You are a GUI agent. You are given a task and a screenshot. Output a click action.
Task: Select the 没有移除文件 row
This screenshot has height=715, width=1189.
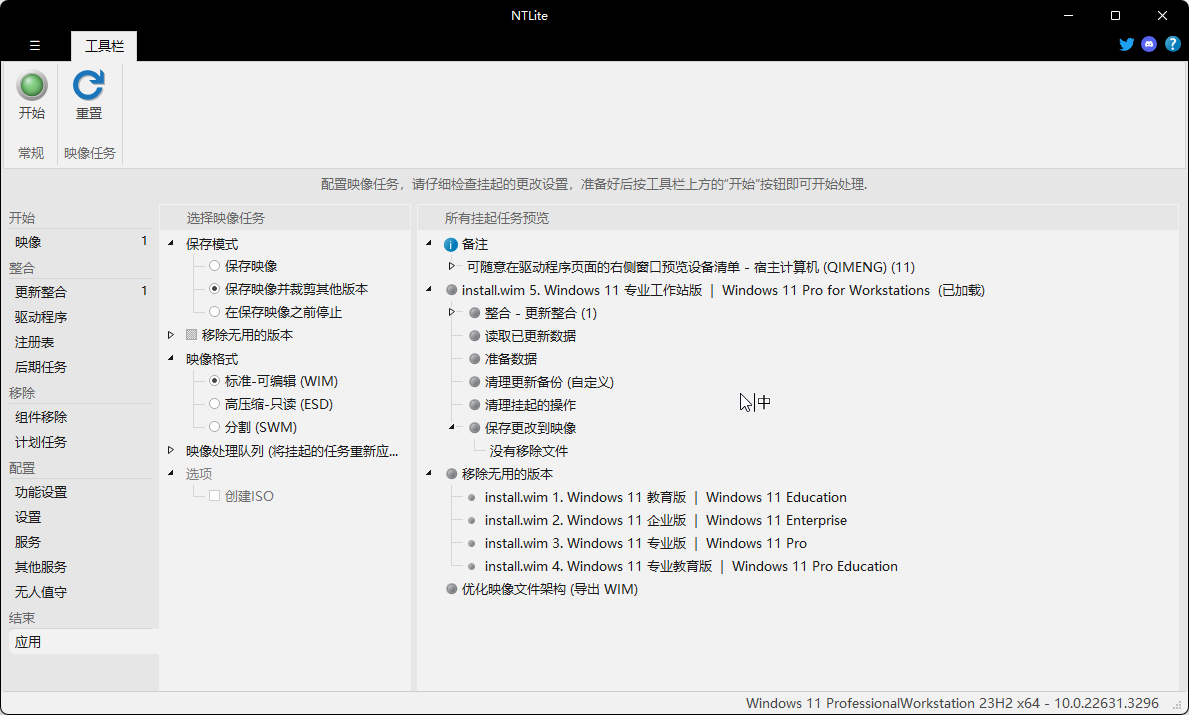click(x=529, y=451)
